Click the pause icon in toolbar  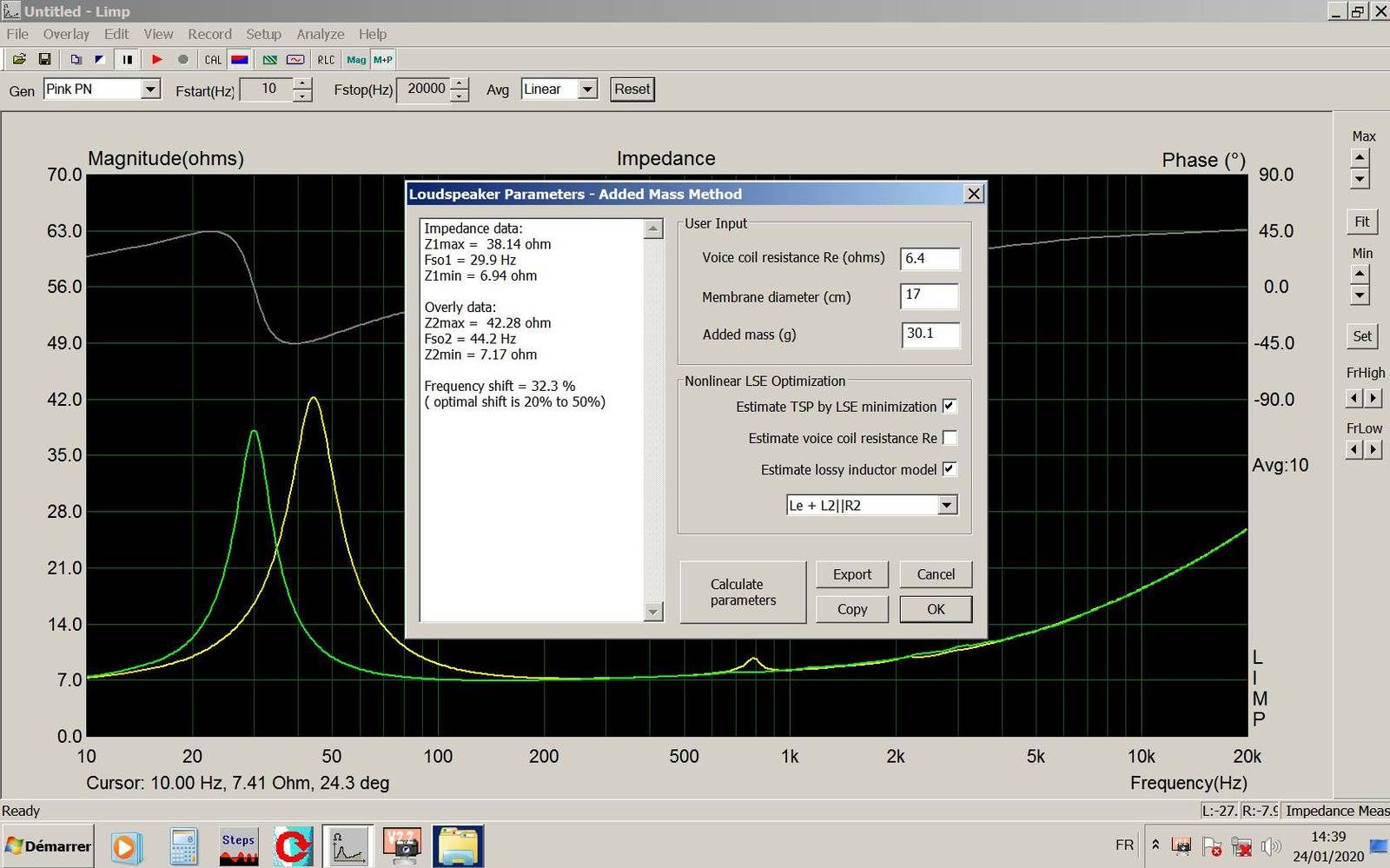click(x=128, y=60)
